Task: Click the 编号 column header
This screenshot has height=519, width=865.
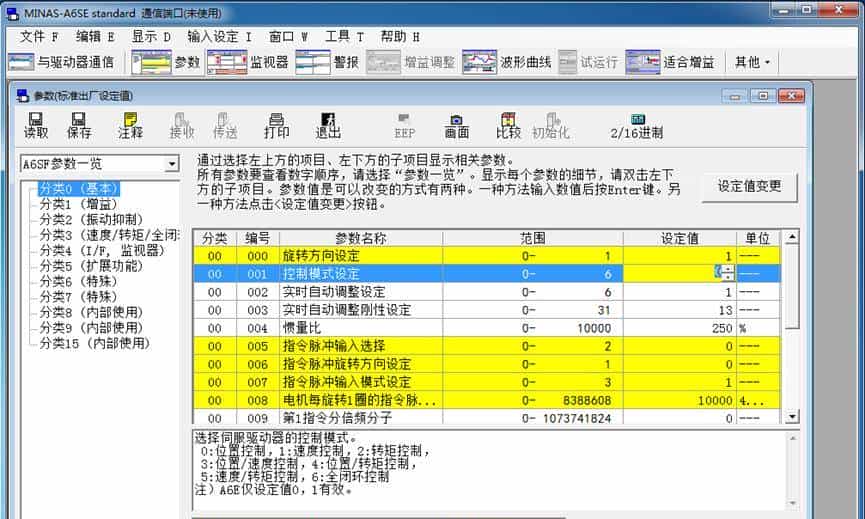Action: [258, 238]
